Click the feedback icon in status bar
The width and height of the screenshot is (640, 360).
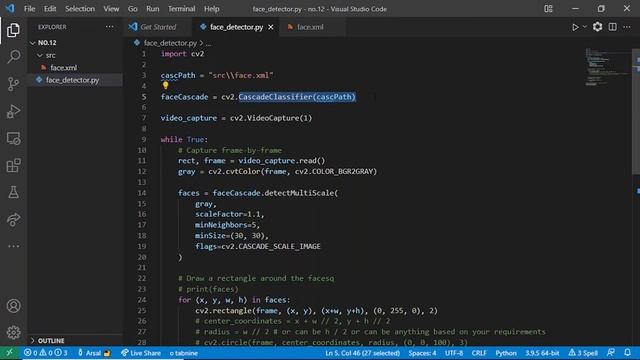(x=611, y=353)
